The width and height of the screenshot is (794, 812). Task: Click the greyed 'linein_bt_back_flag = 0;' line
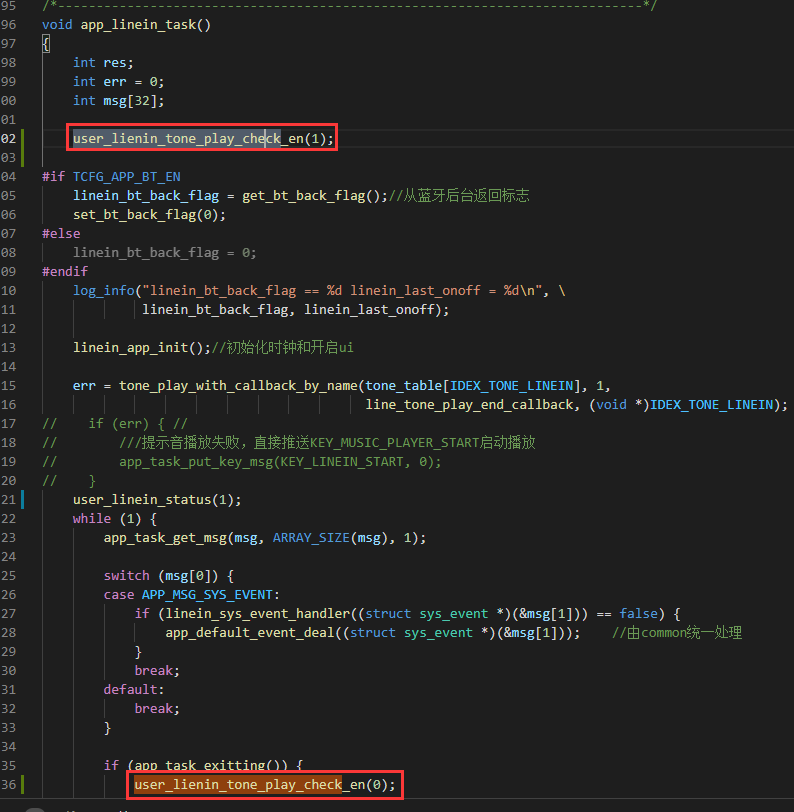(x=165, y=253)
